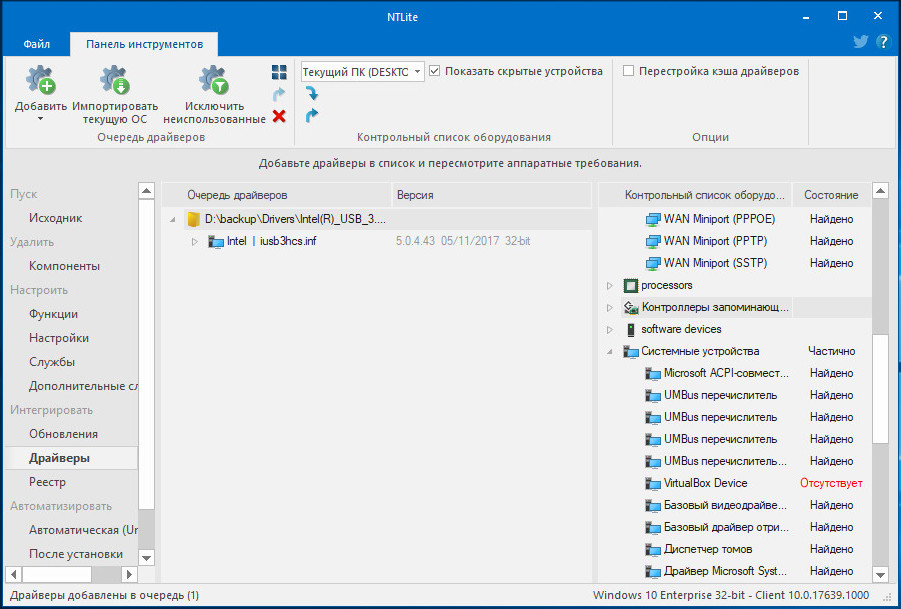Click the yellow folder icon of D:\backup\Drivers
The width and height of the screenshot is (901, 609).
pyautogui.click(x=194, y=219)
